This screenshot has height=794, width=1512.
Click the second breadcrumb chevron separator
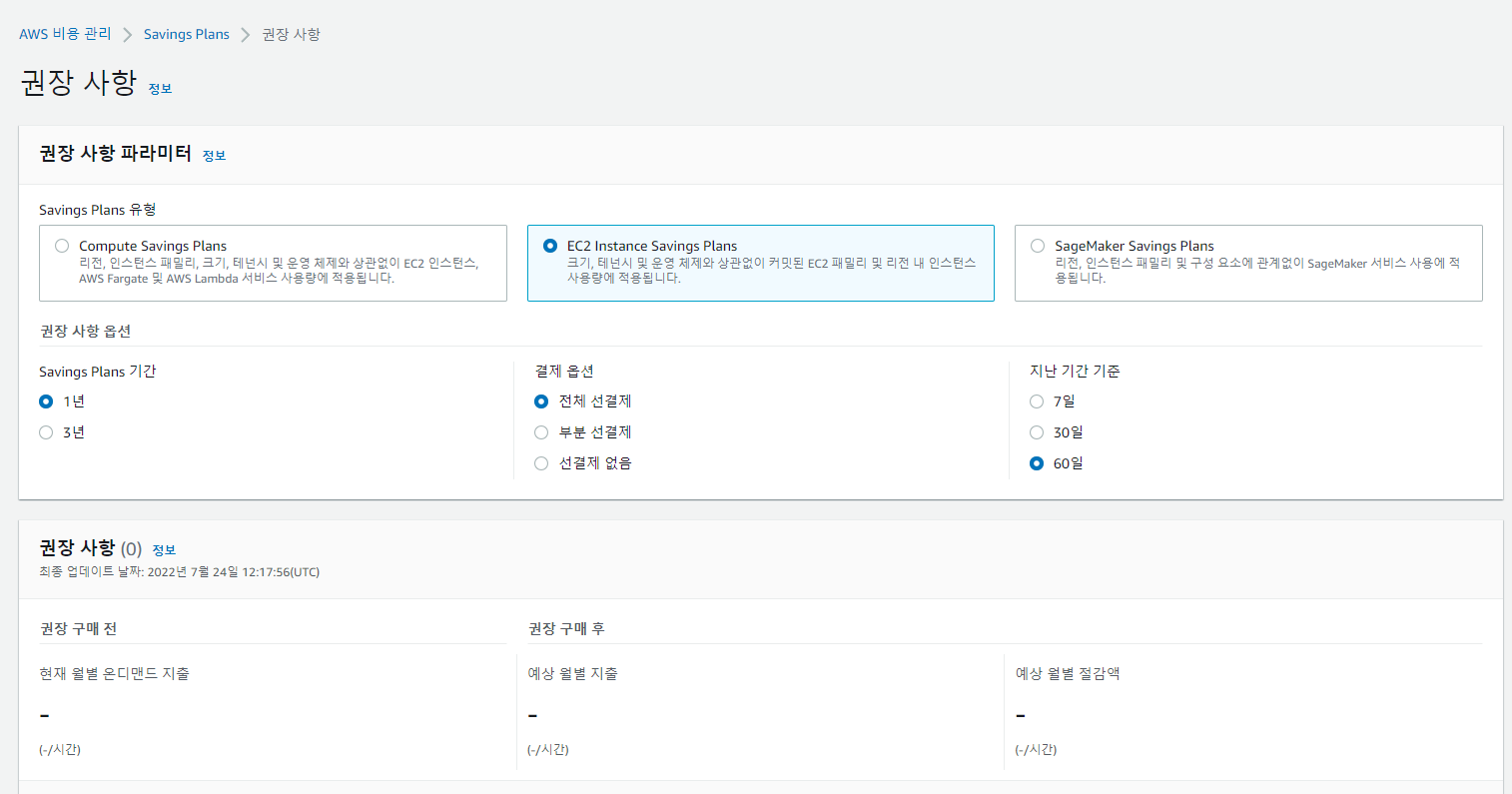pos(246,35)
